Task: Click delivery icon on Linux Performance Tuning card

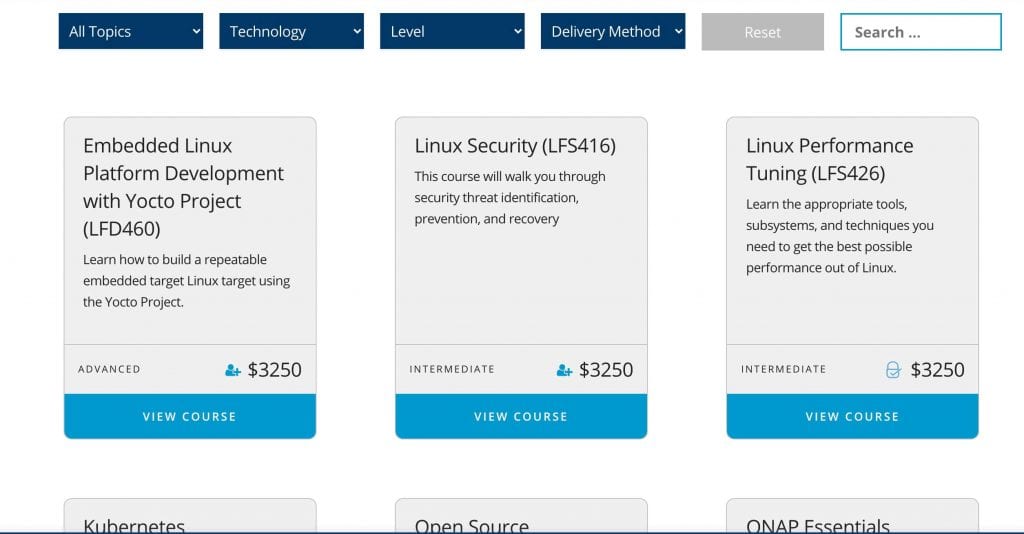Action: pos(893,370)
